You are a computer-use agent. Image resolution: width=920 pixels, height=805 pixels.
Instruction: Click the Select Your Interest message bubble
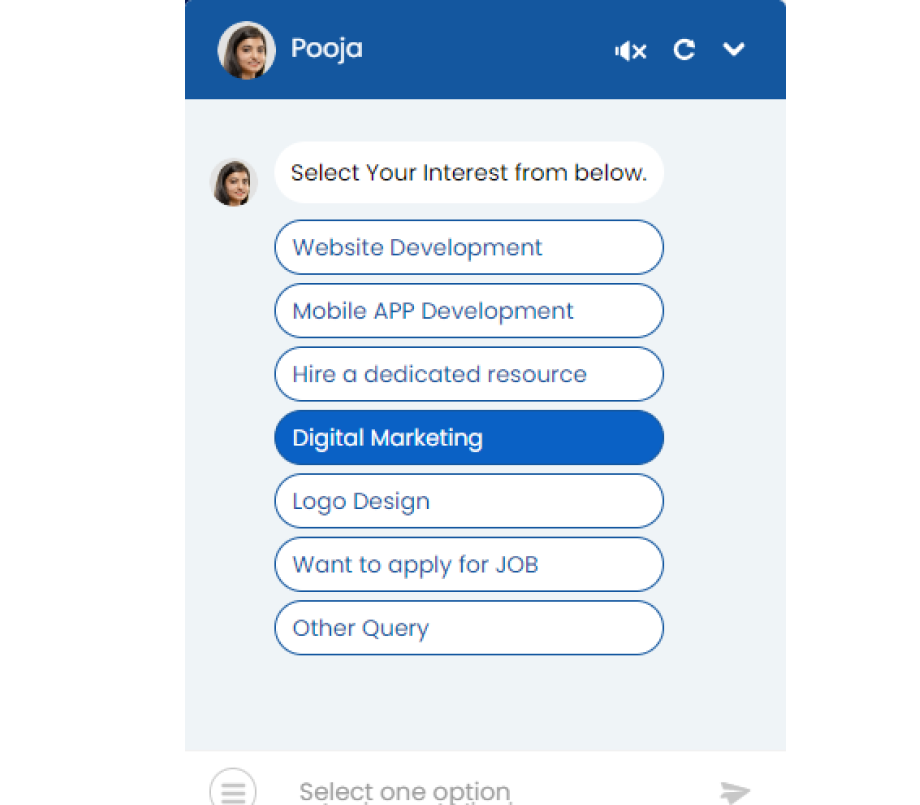(x=469, y=172)
